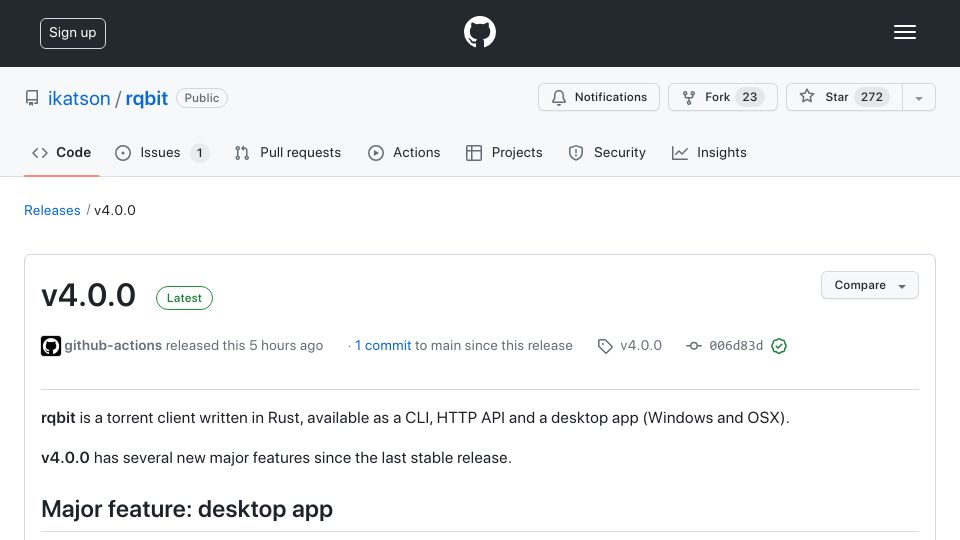Click the v4.0.0 release title heading
This screenshot has width=960, height=540.
88,295
